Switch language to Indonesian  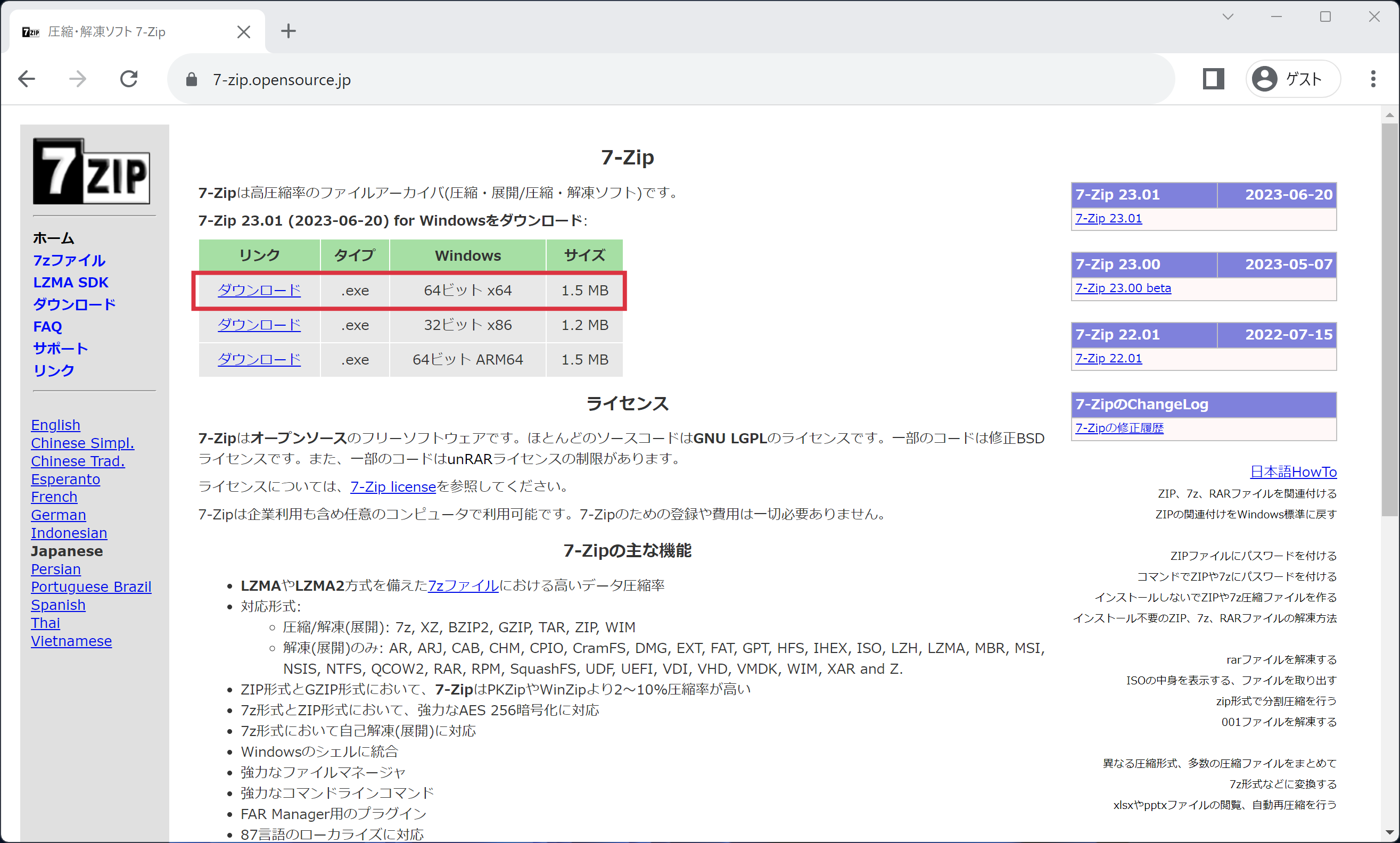click(69, 533)
